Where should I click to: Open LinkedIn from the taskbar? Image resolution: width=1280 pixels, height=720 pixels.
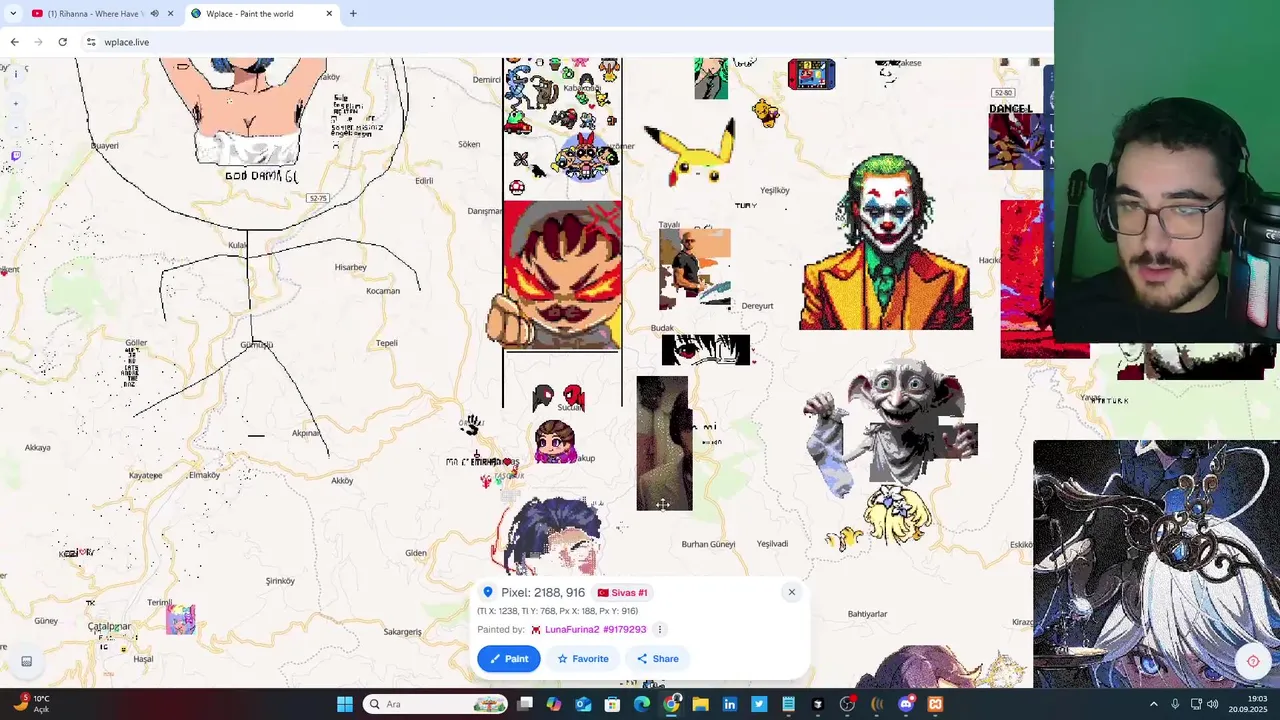[730, 704]
